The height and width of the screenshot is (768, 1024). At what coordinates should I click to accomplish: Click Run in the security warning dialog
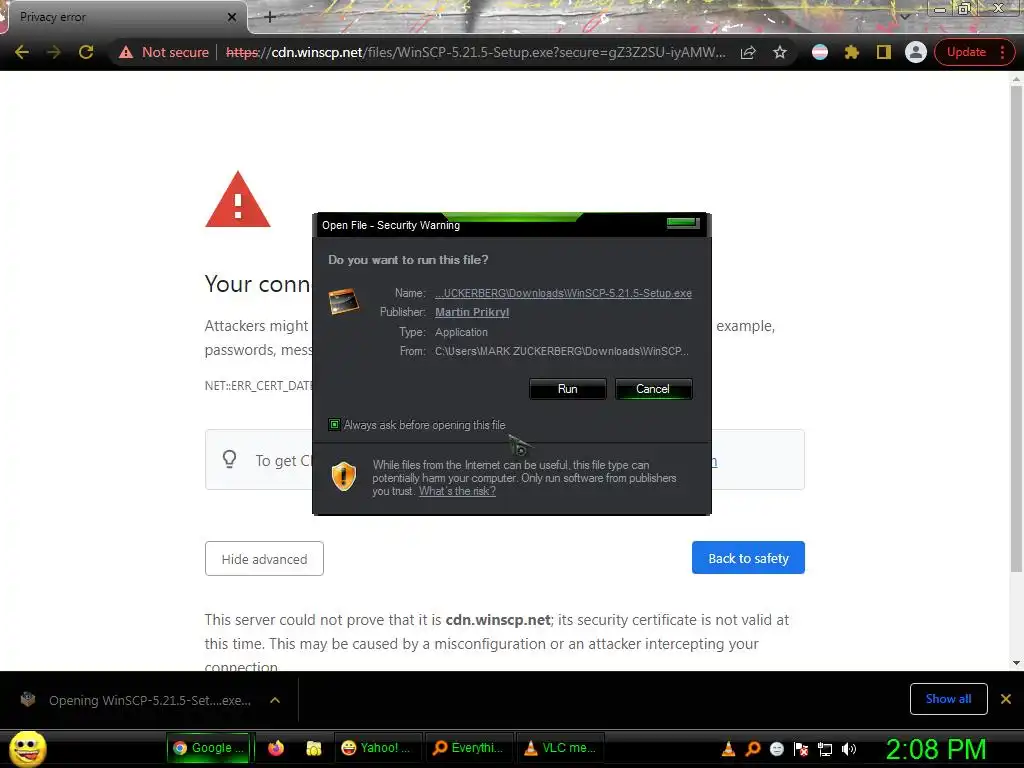[568, 389]
